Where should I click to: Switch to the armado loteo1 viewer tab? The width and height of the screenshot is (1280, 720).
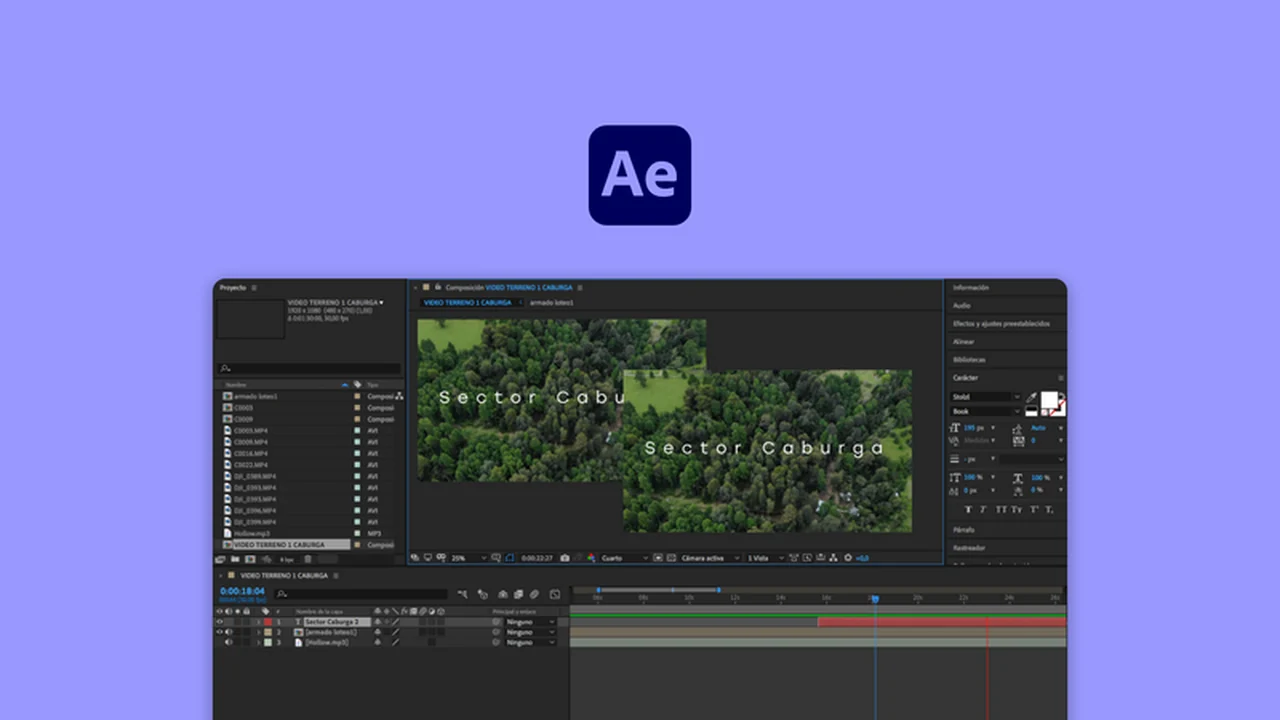coord(551,302)
